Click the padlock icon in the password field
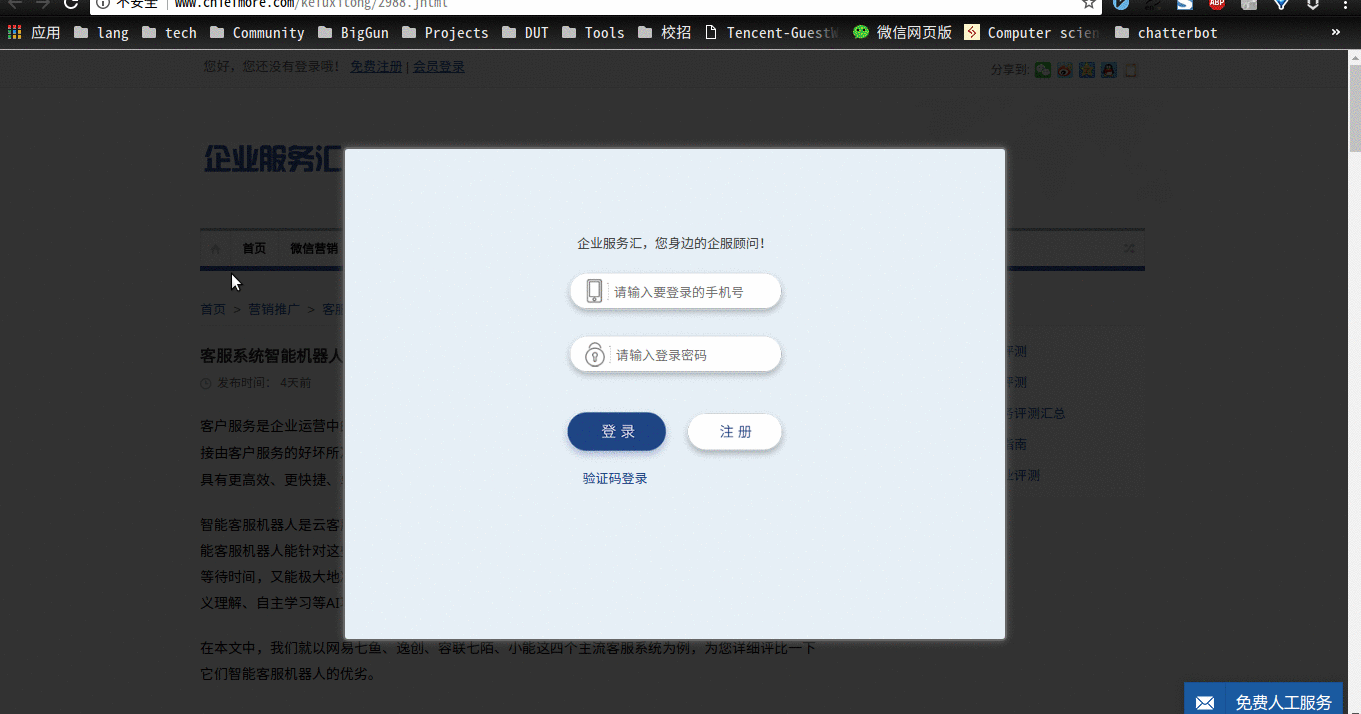Image resolution: width=1361 pixels, height=714 pixels. pos(595,355)
